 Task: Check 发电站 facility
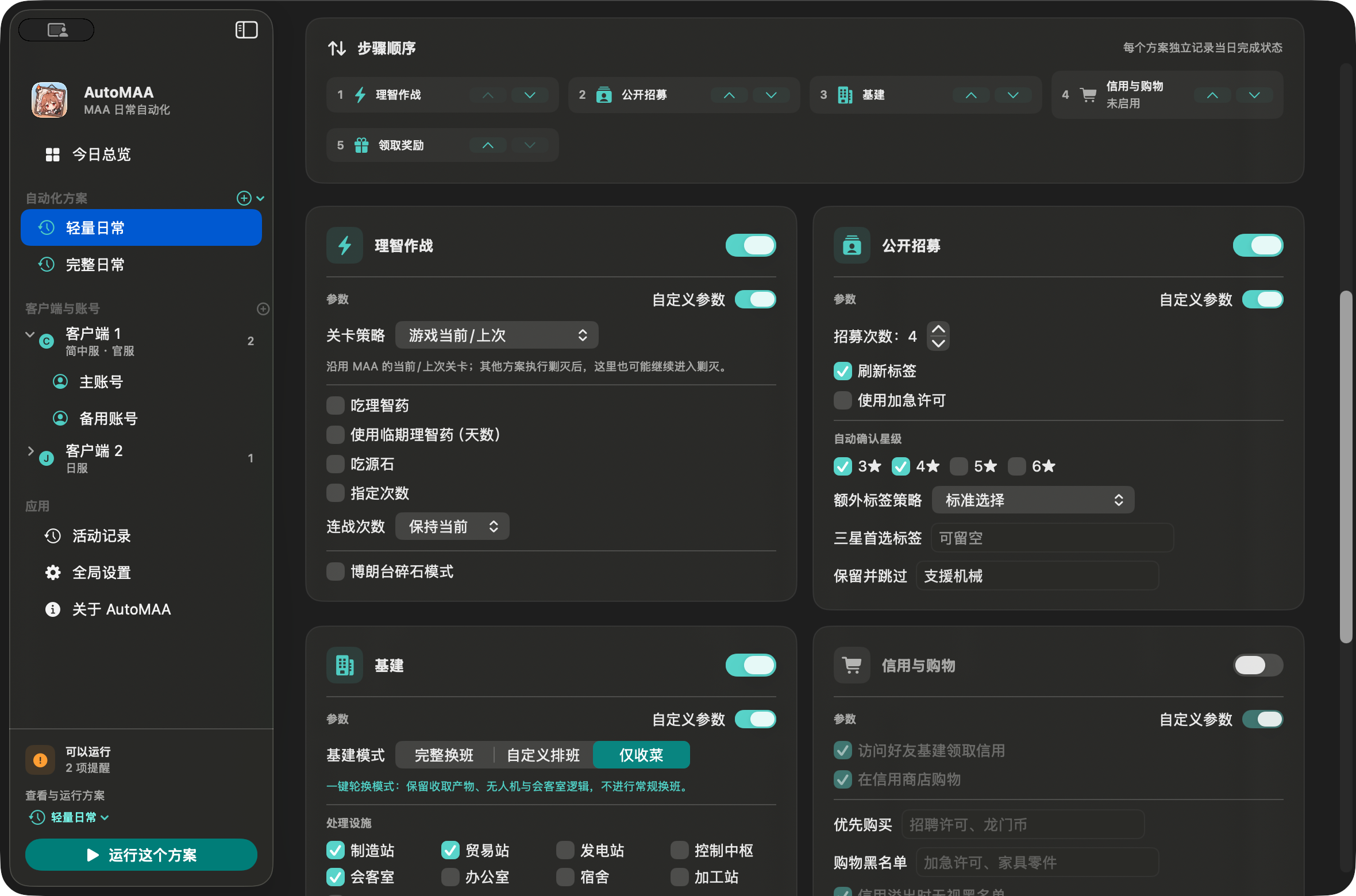point(565,851)
